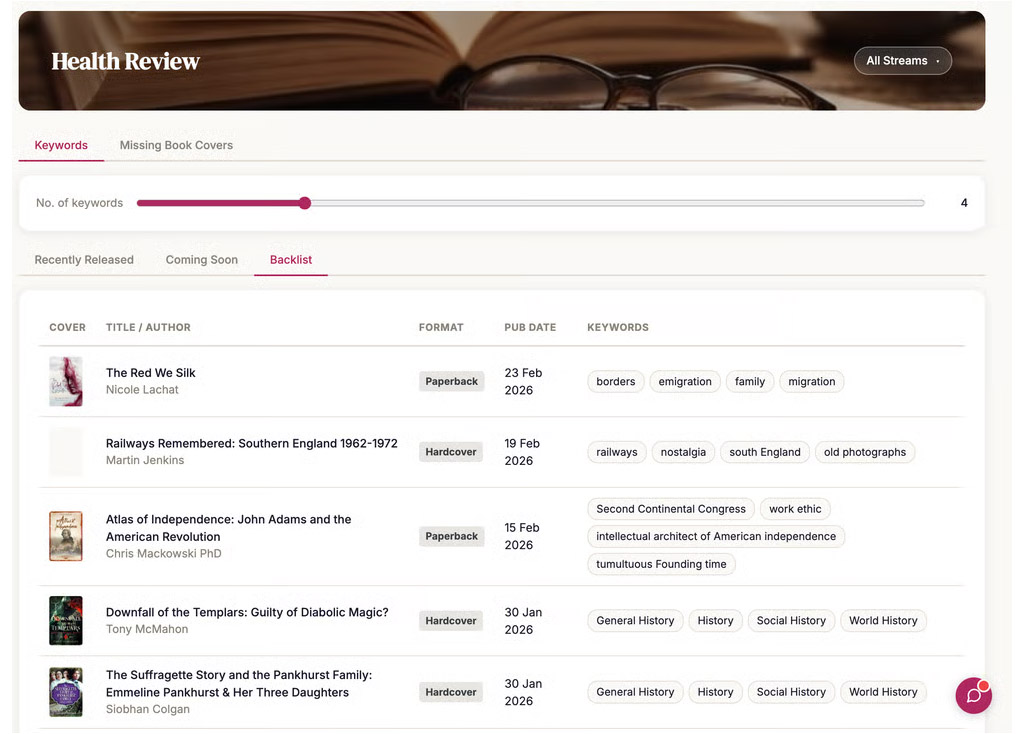Screen dimensions: 1024x734
Task: Click the PUB DATE column header
Action: point(530,327)
